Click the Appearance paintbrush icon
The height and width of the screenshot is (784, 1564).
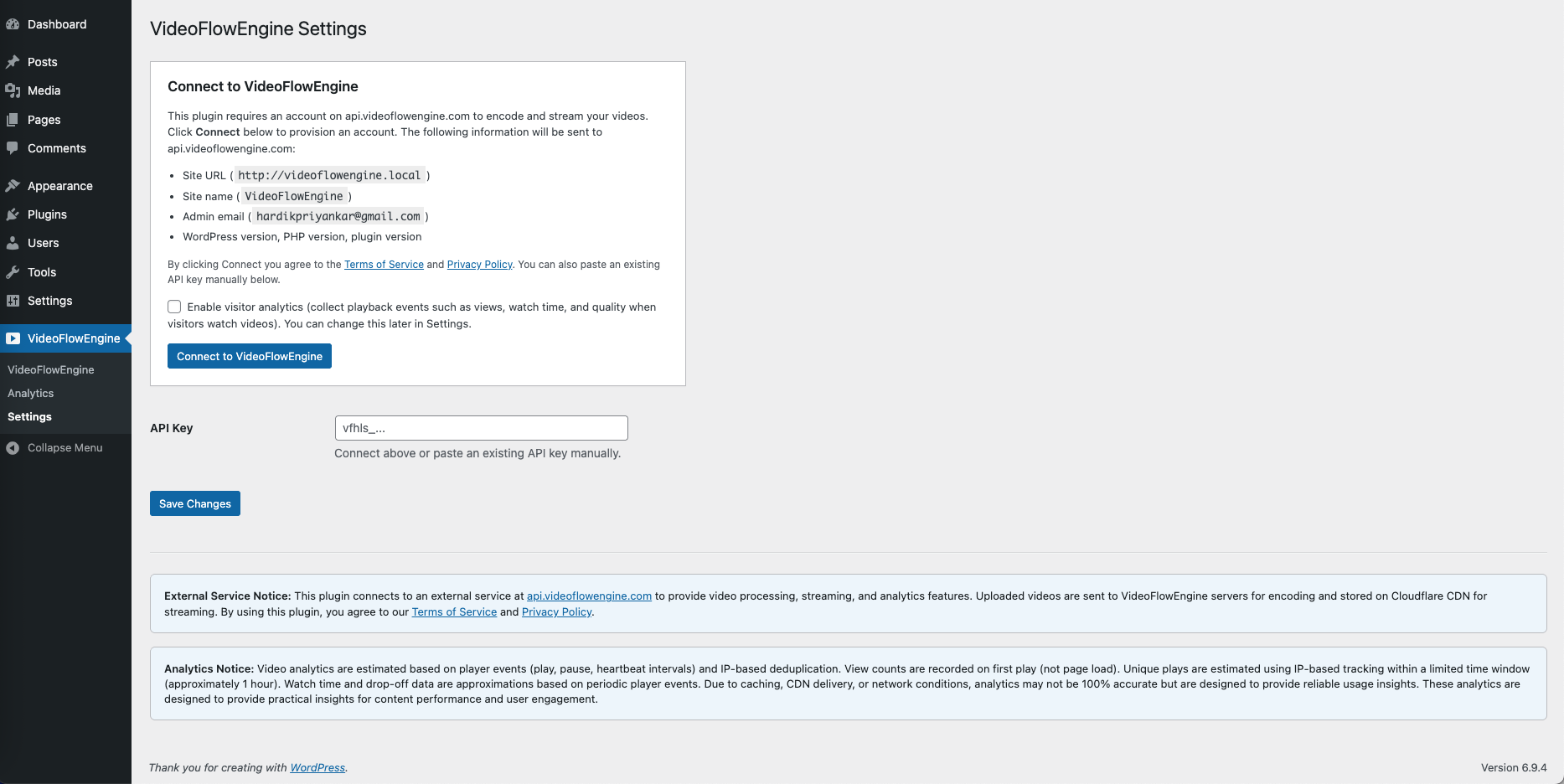coord(13,186)
